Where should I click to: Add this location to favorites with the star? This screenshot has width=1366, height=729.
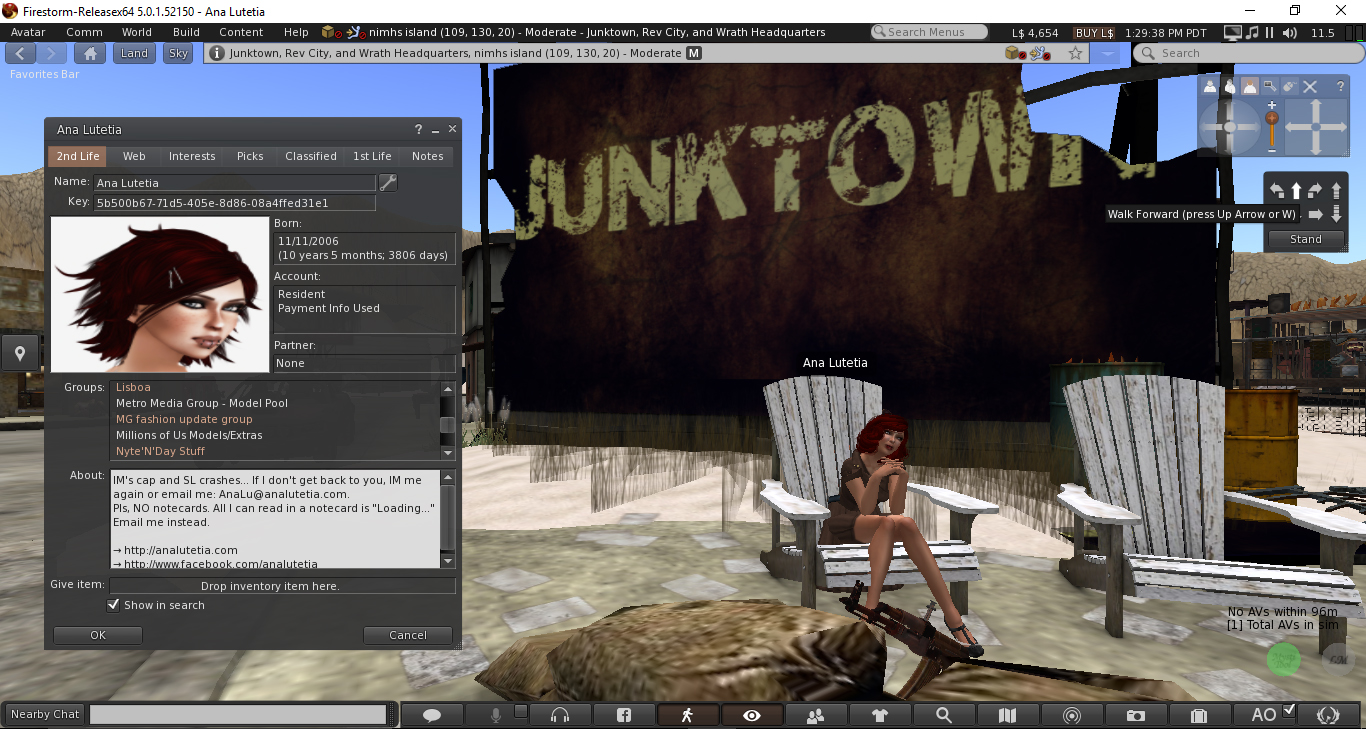(1076, 53)
